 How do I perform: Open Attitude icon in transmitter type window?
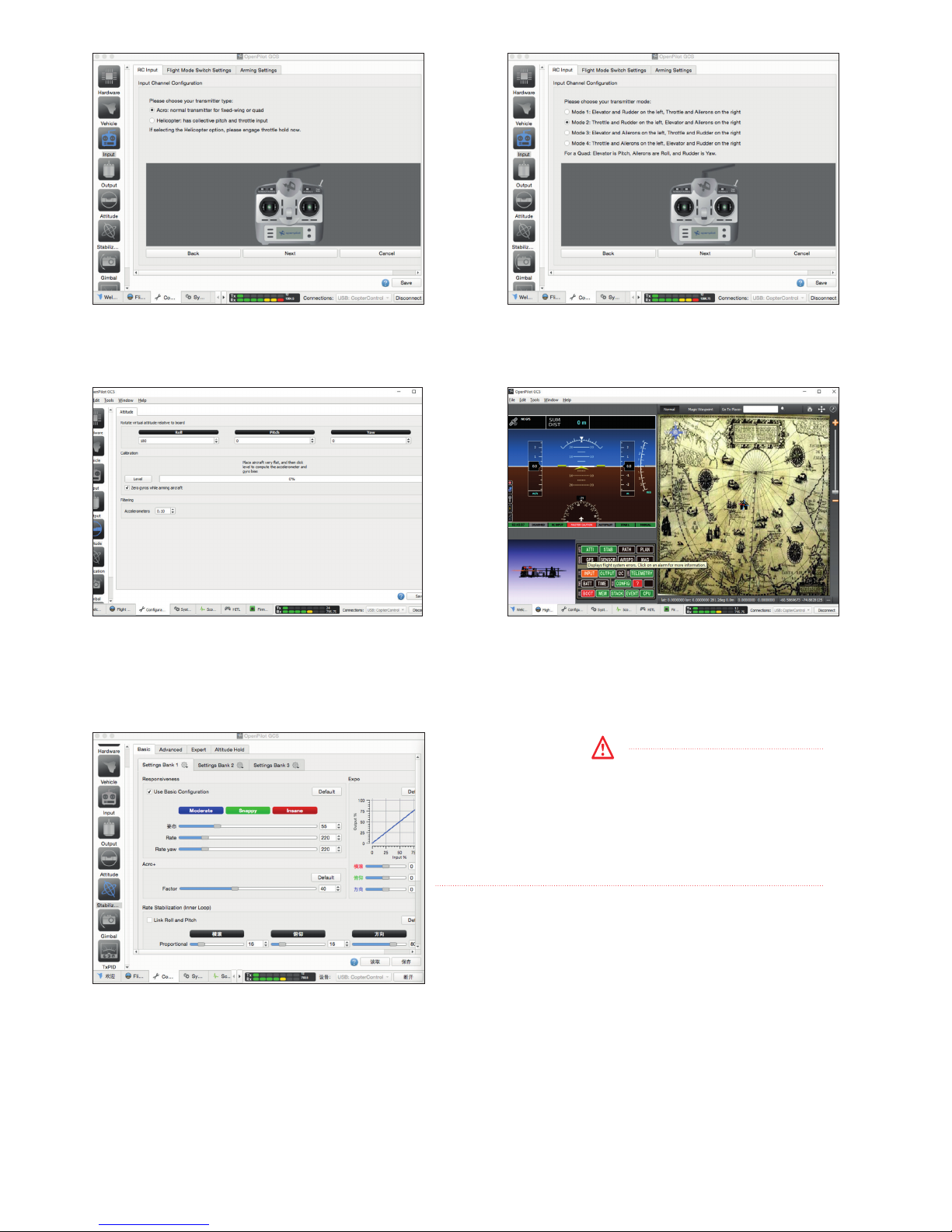109,200
